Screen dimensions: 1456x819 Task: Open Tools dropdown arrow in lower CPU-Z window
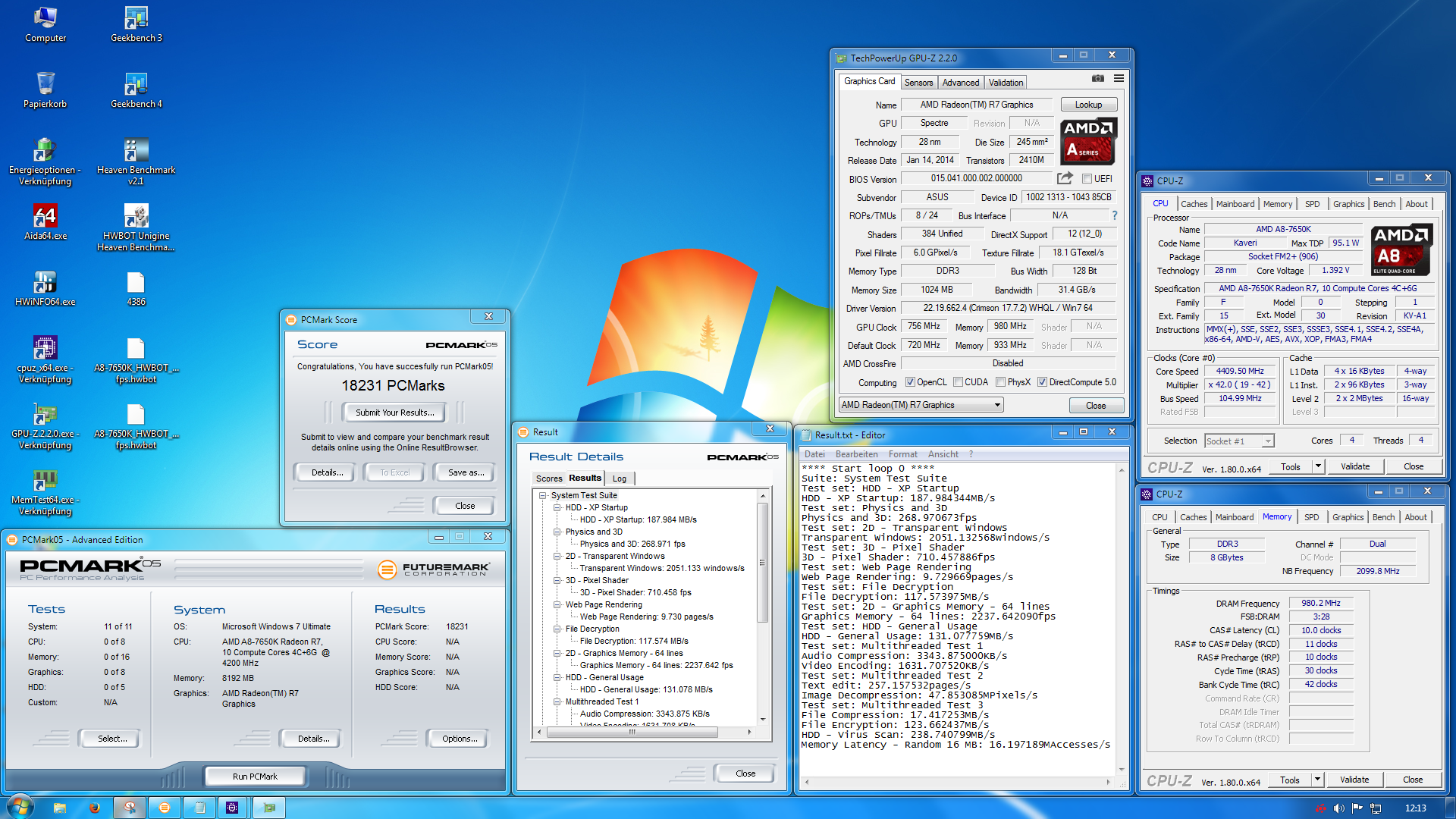1317,780
